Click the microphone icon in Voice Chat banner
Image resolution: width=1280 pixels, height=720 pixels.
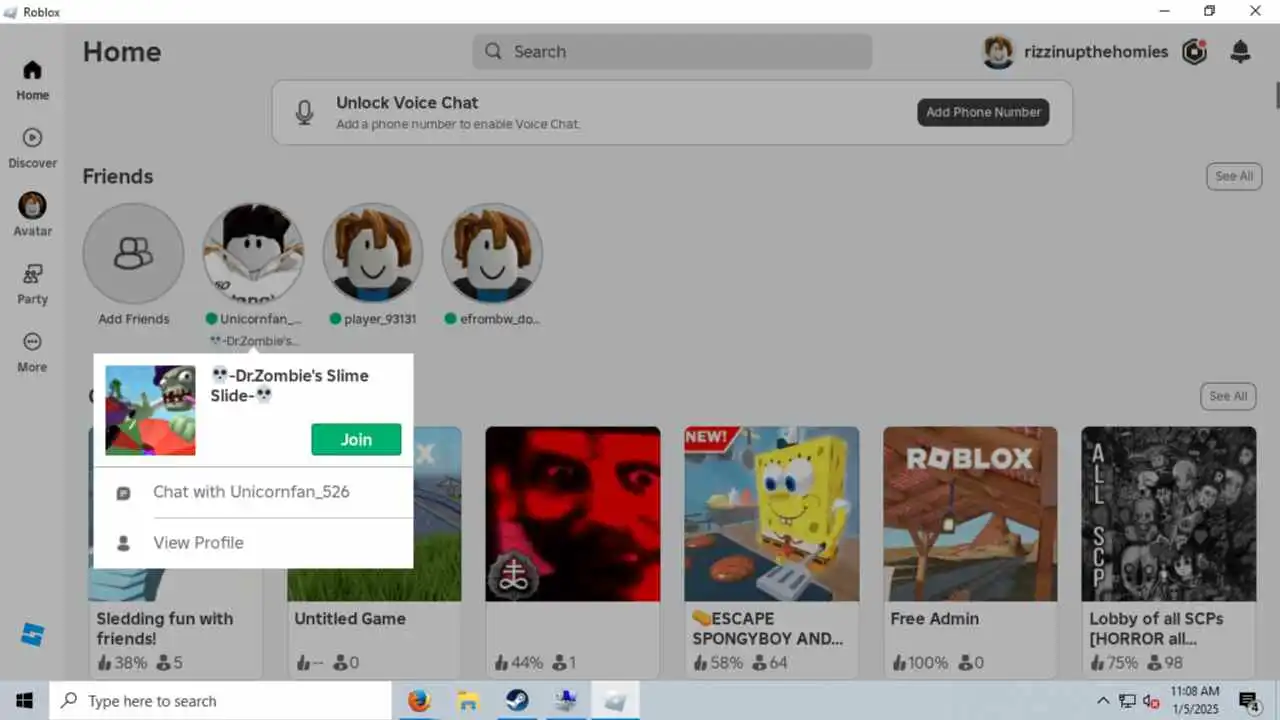pyautogui.click(x=304, y=112)
